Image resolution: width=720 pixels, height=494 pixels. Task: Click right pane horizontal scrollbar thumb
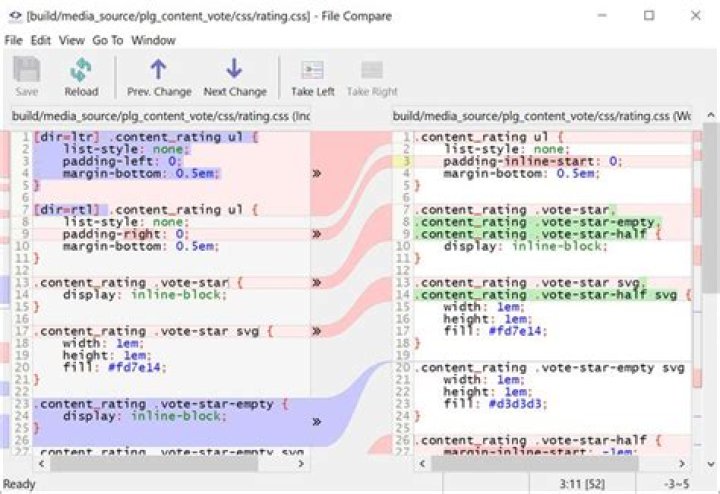coord(534,464)
